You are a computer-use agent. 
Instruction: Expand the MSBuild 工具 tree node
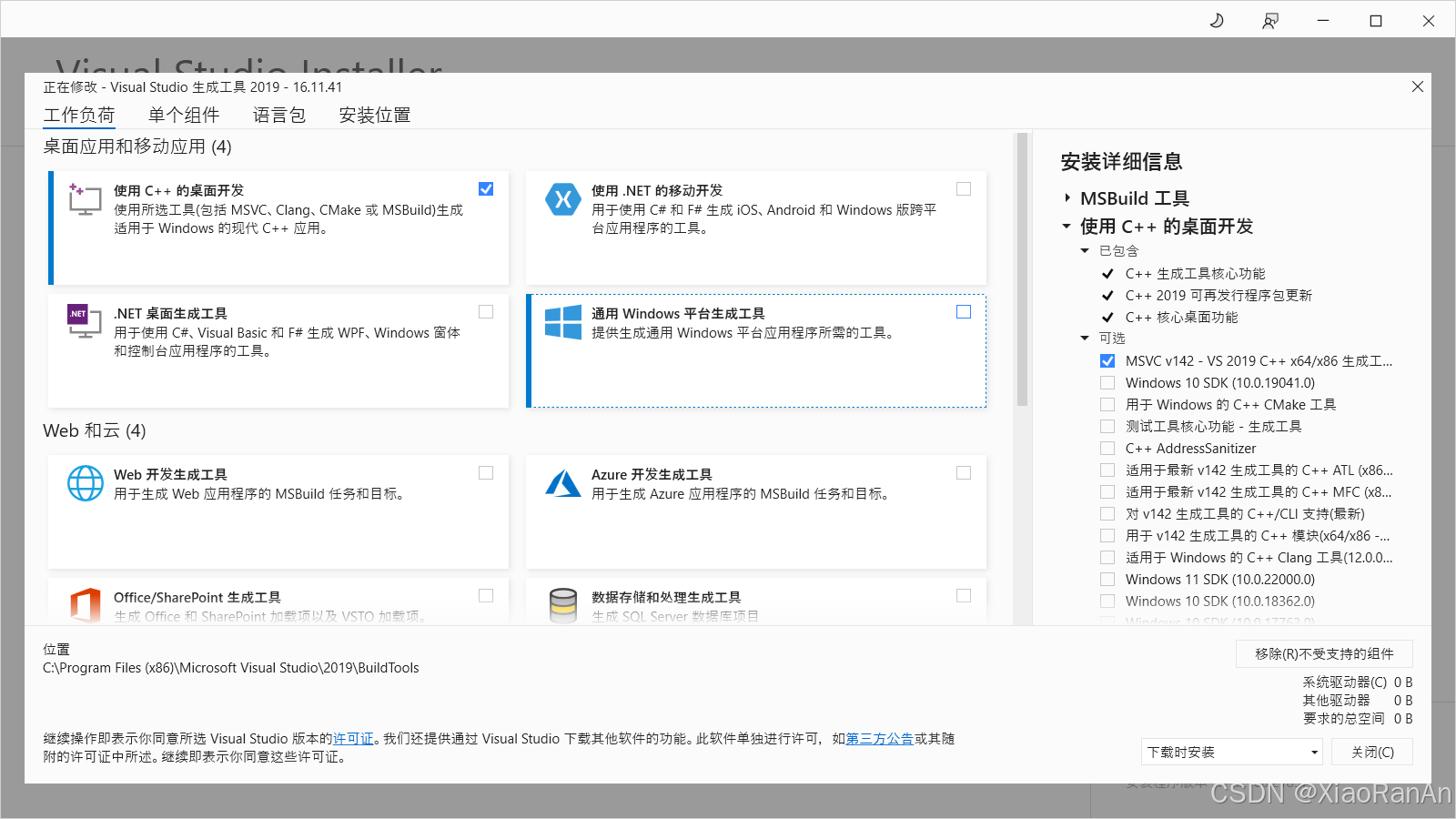pyautogui.click(x=1067, y=198)
